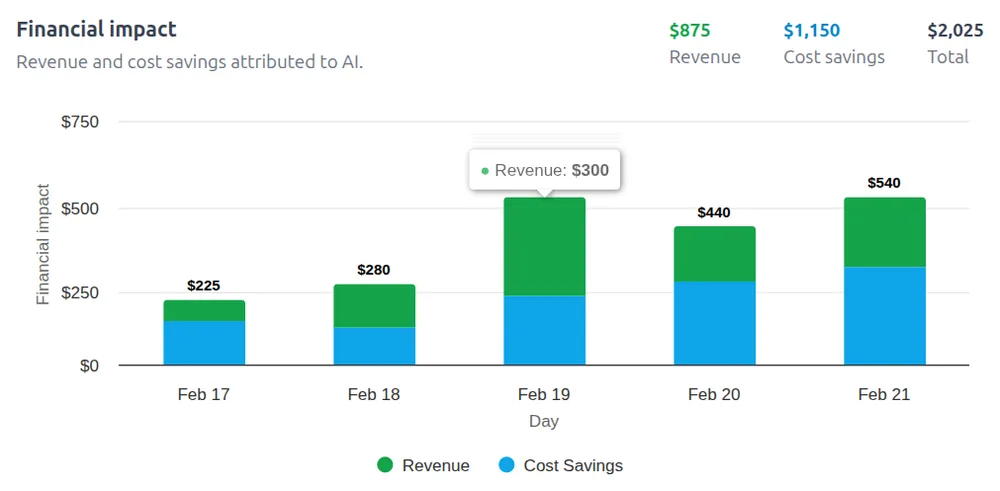Click the green Revenue legend dot

pyautogui.click(x=385, y=465)
